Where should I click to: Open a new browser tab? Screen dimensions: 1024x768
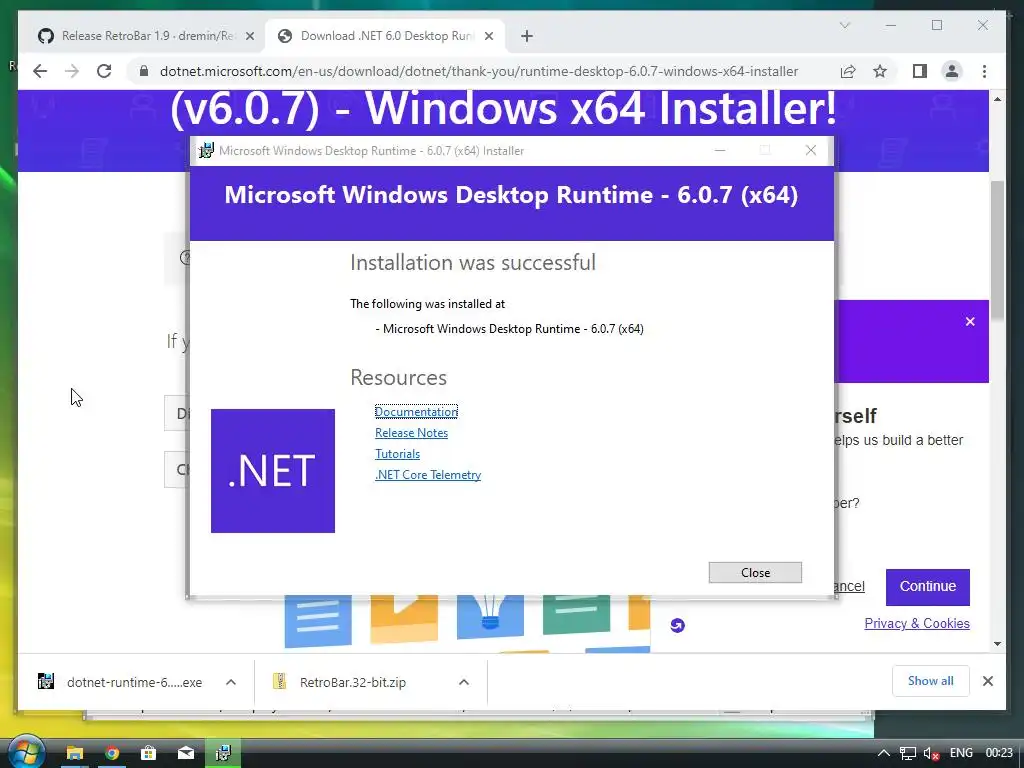tap(527, 36)
